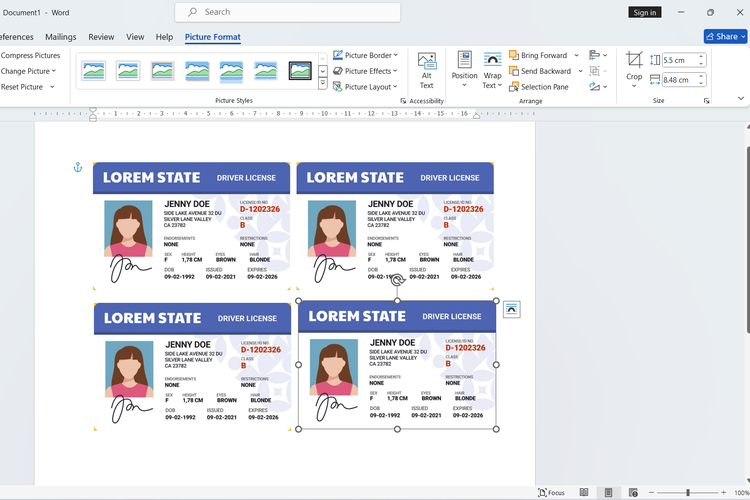Click the zoom slider handle
Image resolution: width=750 pixels, height=500 pixels.
pyautogui.click(x=688, y=493)
